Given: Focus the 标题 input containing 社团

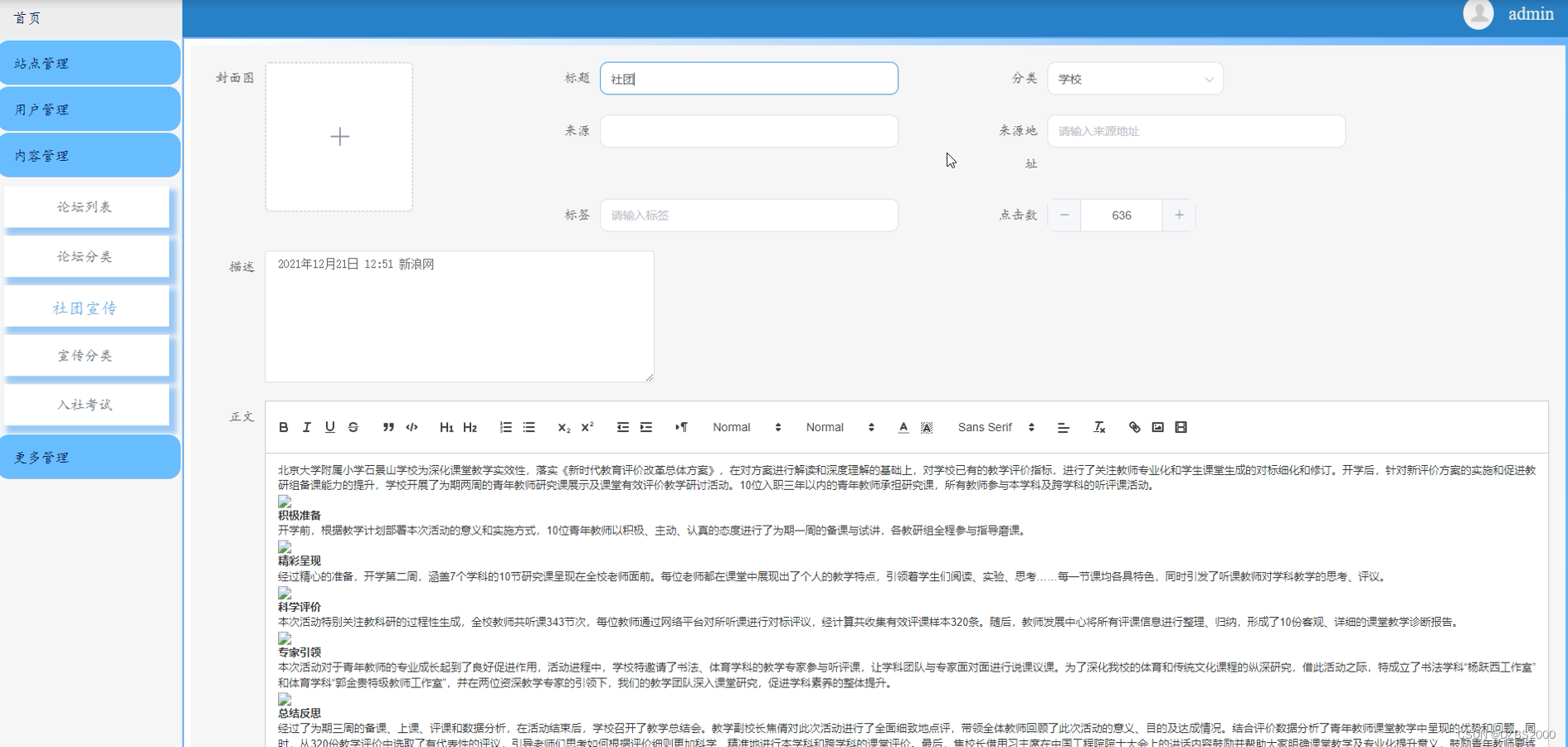Looking at the screenshot, I should [749, 79].
